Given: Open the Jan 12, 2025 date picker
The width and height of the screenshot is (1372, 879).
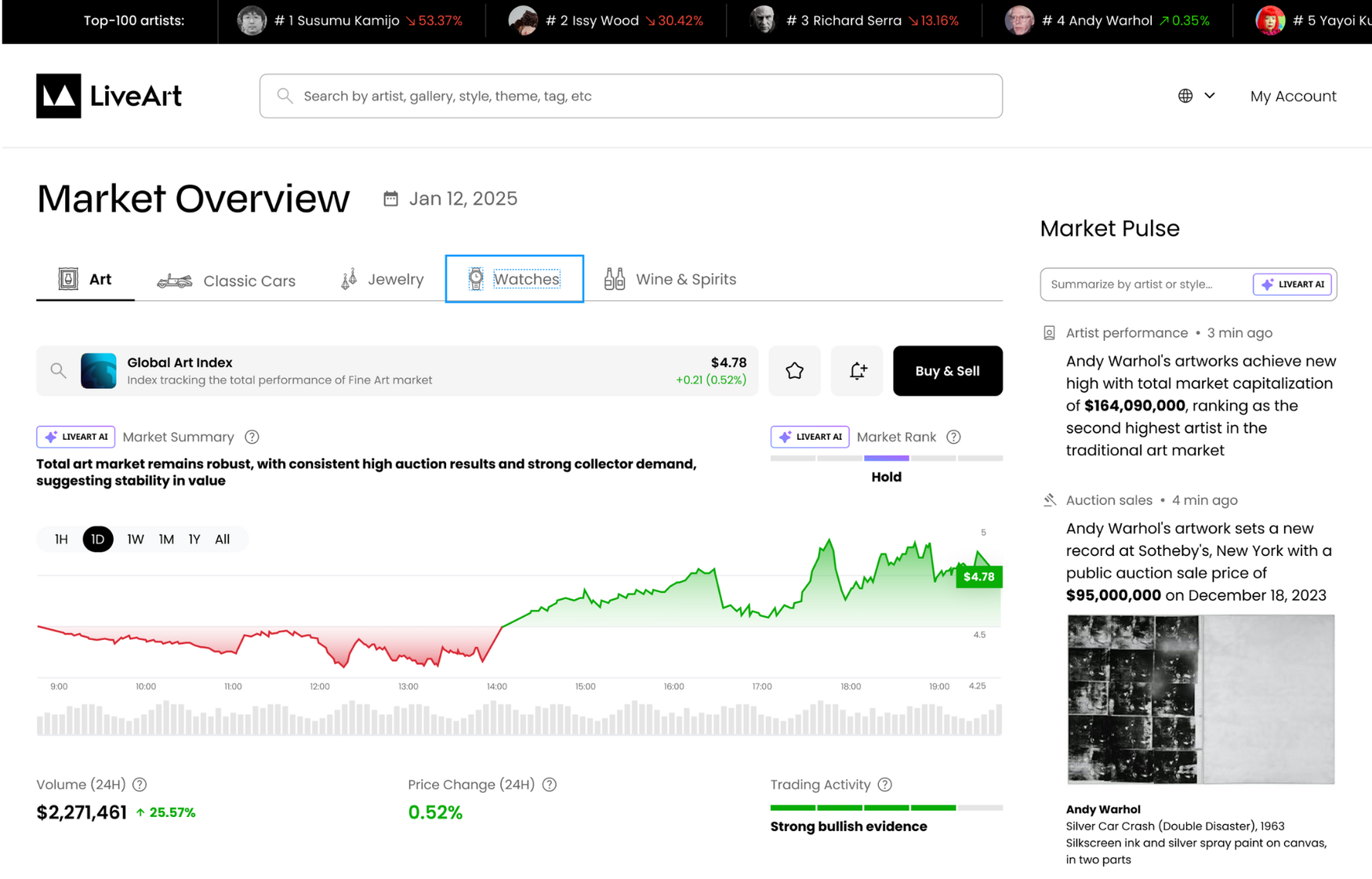Looking at the screenshot, I should pos(450,198).
